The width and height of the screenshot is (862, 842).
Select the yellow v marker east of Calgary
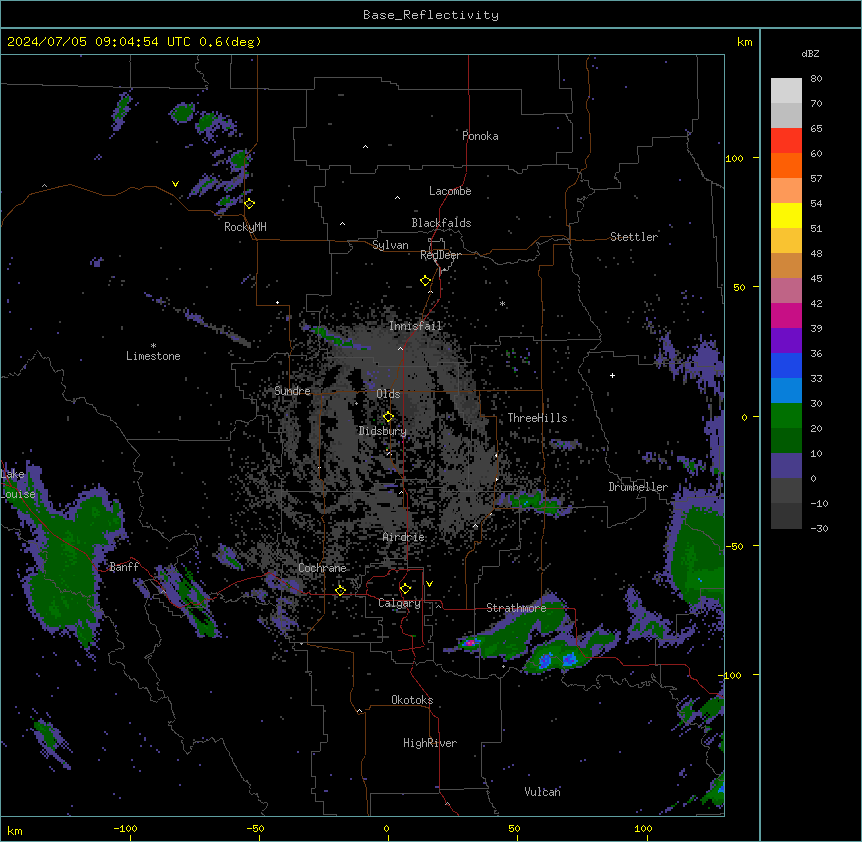click(429, 584)
